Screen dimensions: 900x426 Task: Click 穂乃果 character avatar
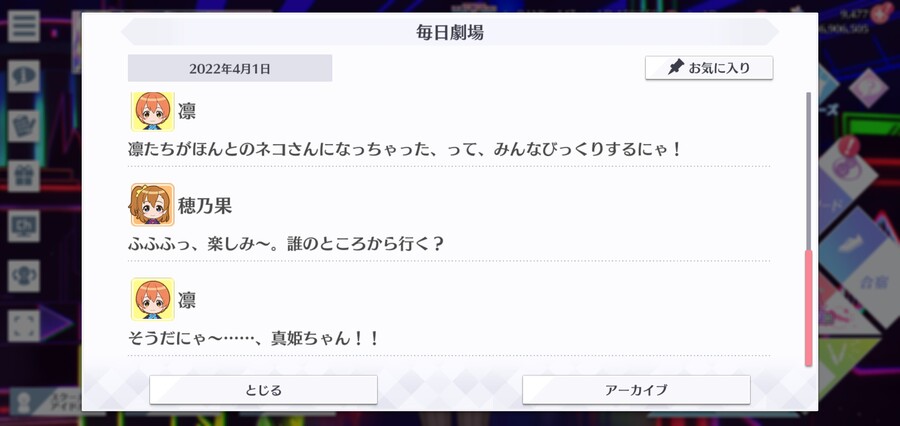coord(152,205)
